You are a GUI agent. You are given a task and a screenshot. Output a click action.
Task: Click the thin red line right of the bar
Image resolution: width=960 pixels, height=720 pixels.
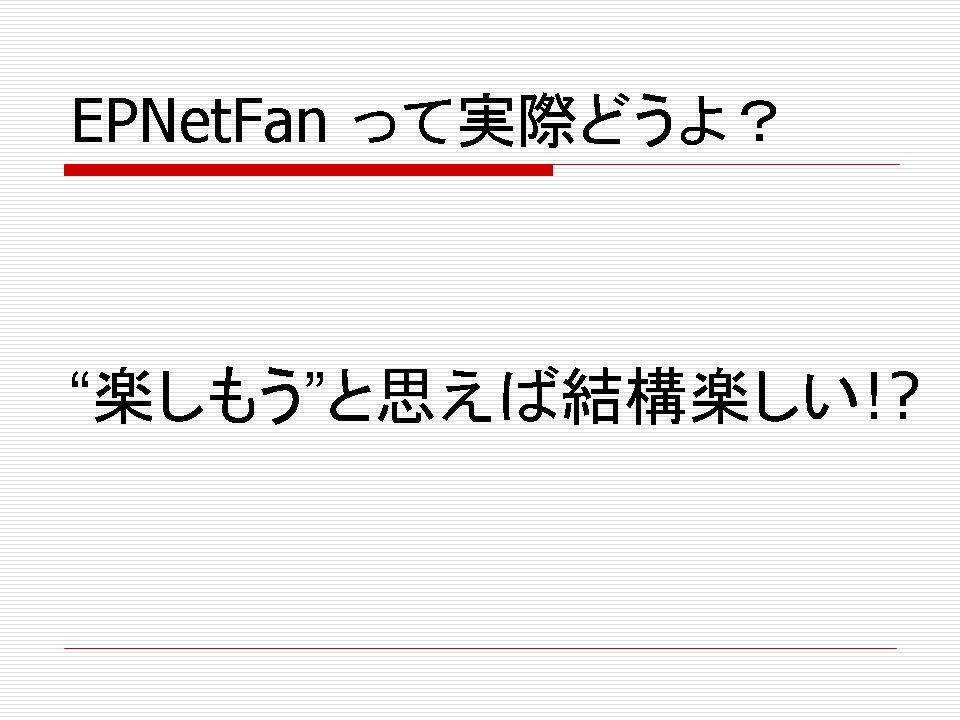pyautogui.click(x=726, y=165)
